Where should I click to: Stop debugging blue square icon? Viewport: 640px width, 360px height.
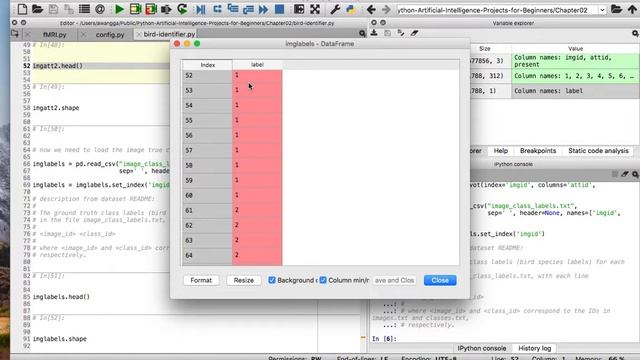(x=280, y=9)
